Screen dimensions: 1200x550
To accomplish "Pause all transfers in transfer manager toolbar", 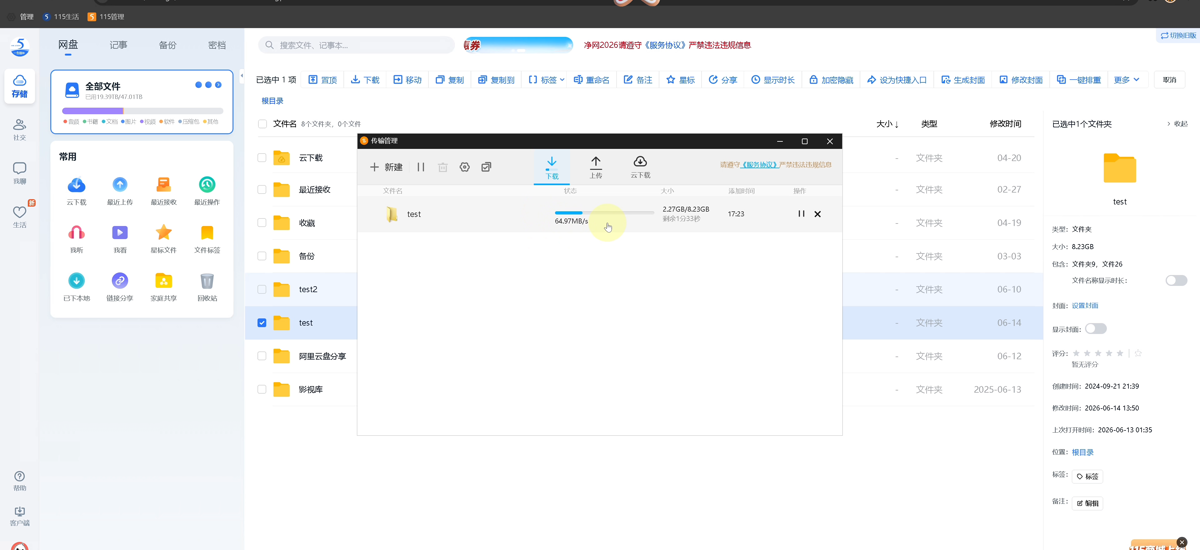I will pyautogui.click(x=421, y=167).
